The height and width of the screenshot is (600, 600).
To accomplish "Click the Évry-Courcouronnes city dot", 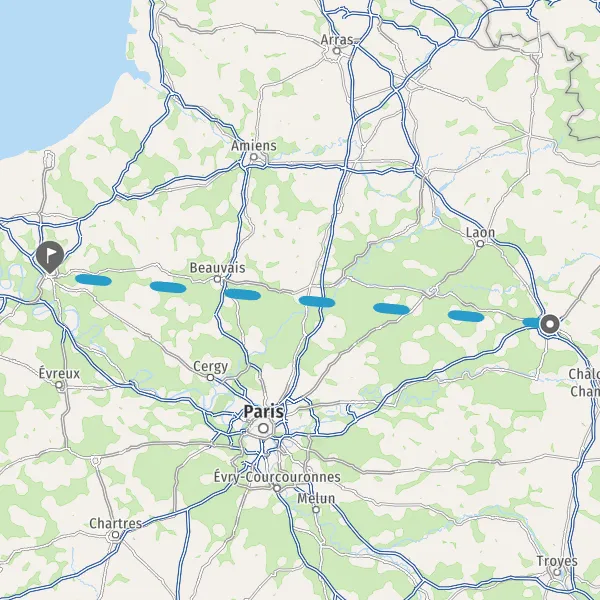I will point(277,489).
